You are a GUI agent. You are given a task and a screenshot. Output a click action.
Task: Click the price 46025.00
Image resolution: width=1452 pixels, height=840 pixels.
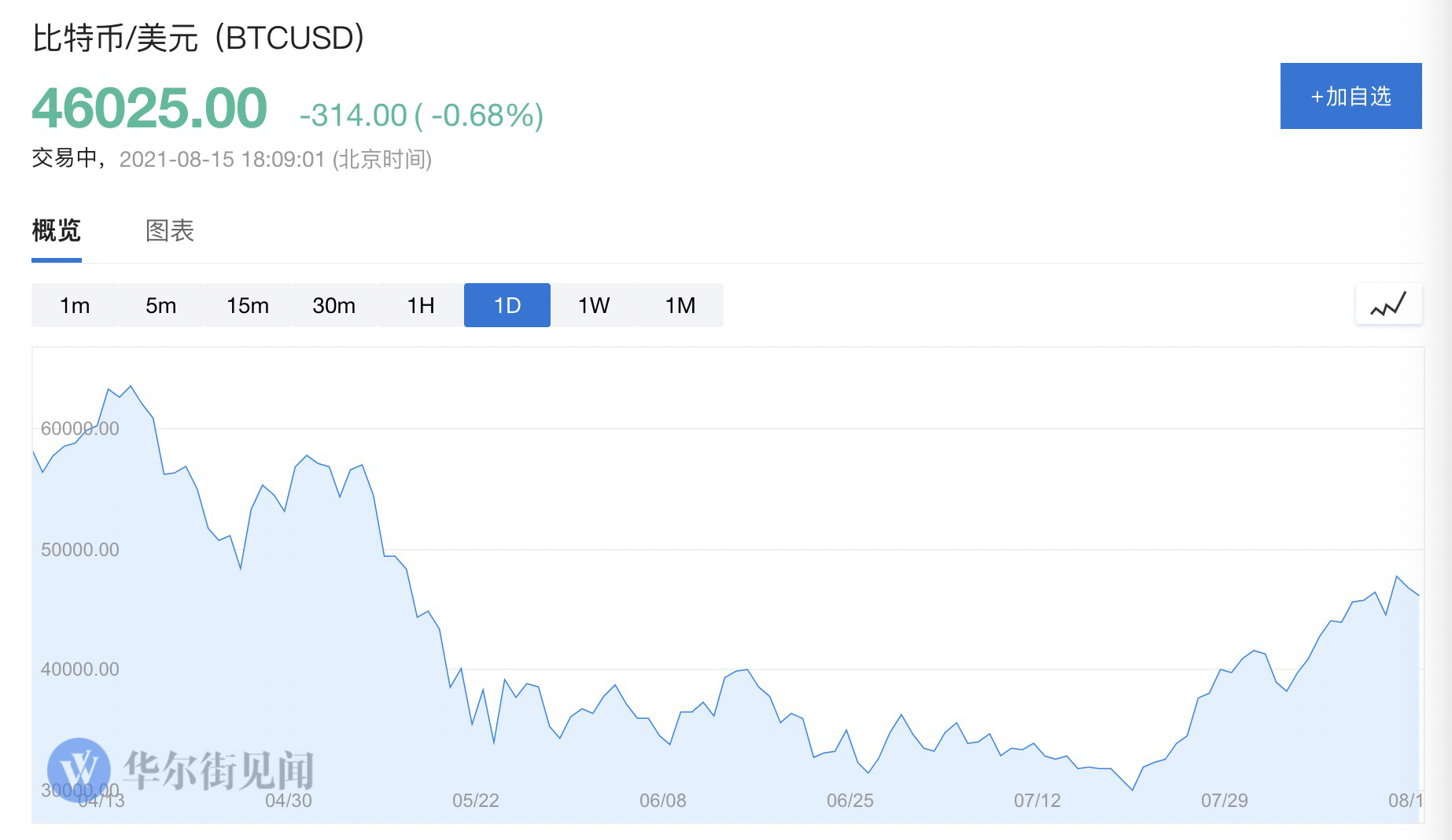[x=149, y=108]
